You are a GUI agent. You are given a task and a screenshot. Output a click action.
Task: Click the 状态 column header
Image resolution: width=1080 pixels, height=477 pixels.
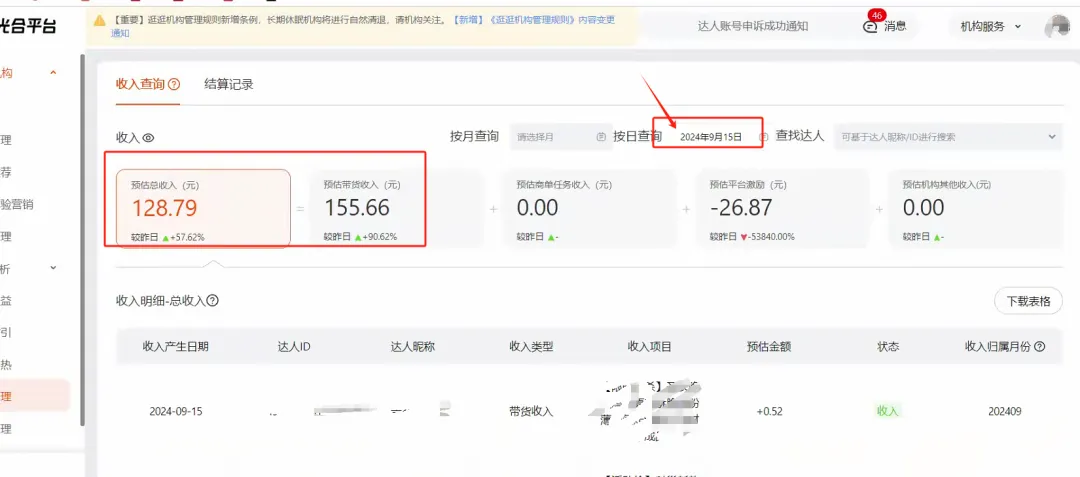[x=888, y=347]
